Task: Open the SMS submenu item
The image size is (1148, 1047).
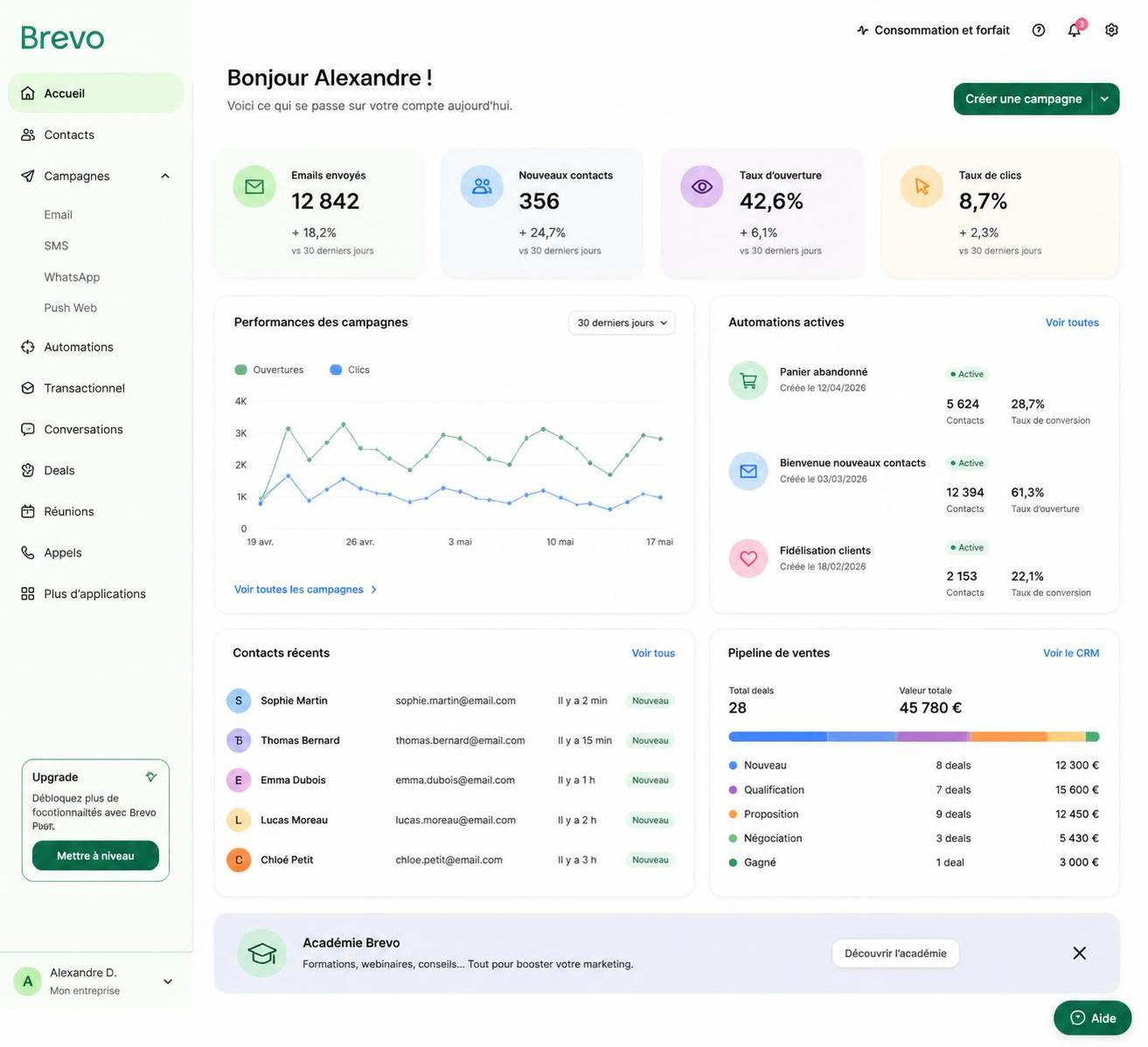Action: (56, 246)
